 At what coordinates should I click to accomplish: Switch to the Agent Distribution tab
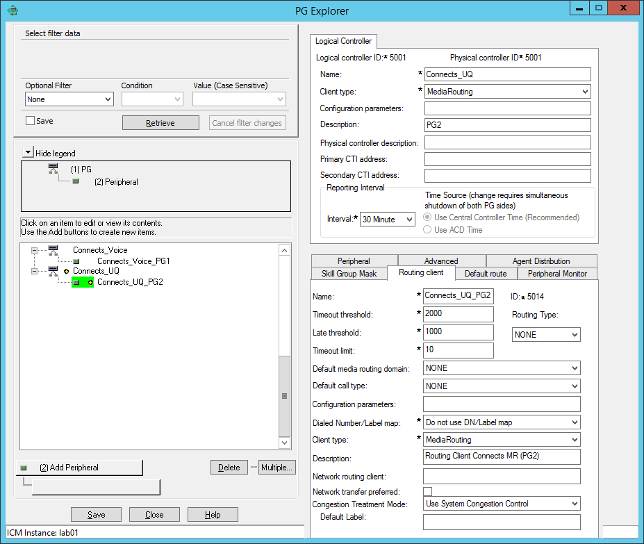coord(541,261)
